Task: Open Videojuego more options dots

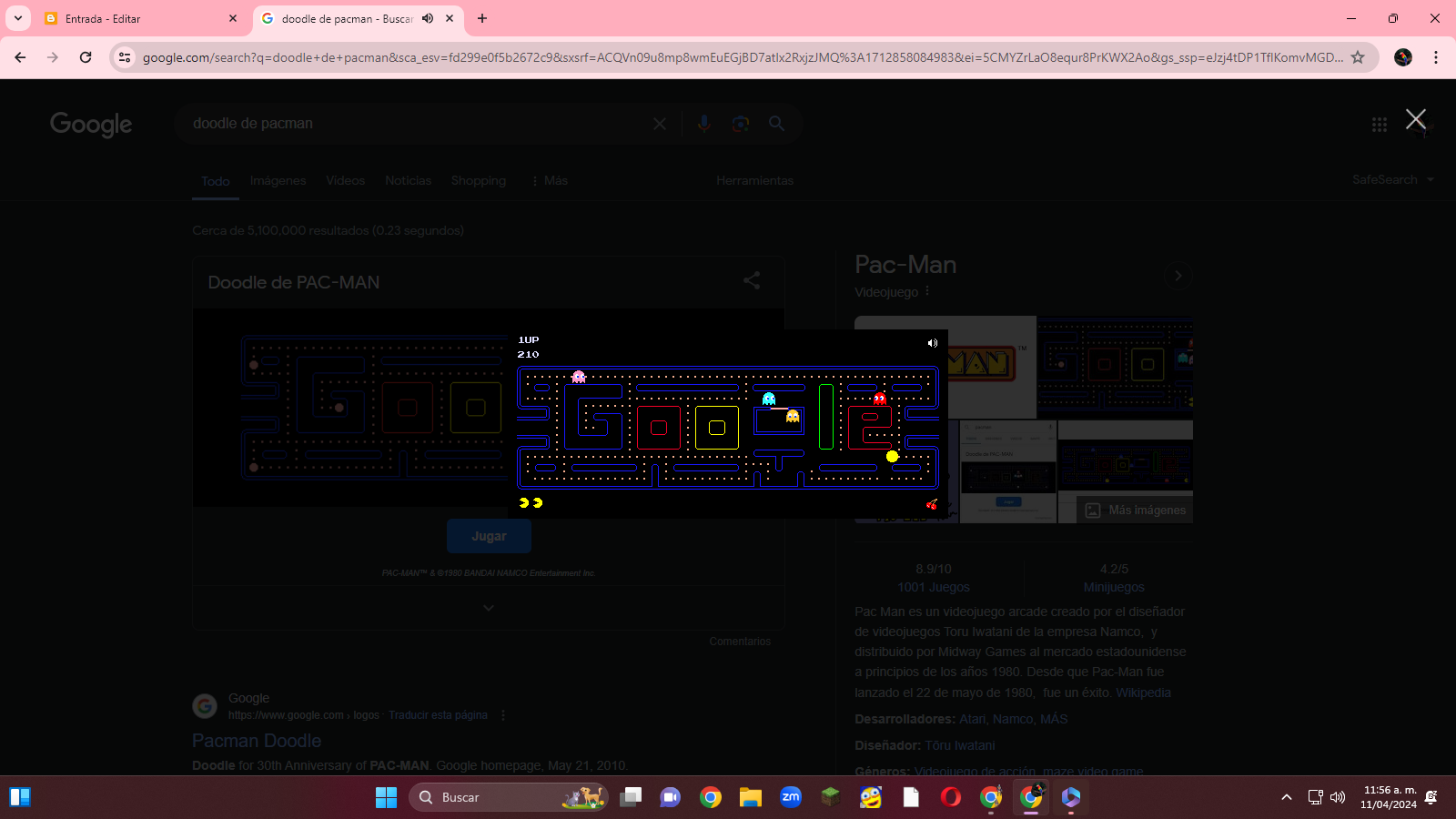Action: coord(927,291)
